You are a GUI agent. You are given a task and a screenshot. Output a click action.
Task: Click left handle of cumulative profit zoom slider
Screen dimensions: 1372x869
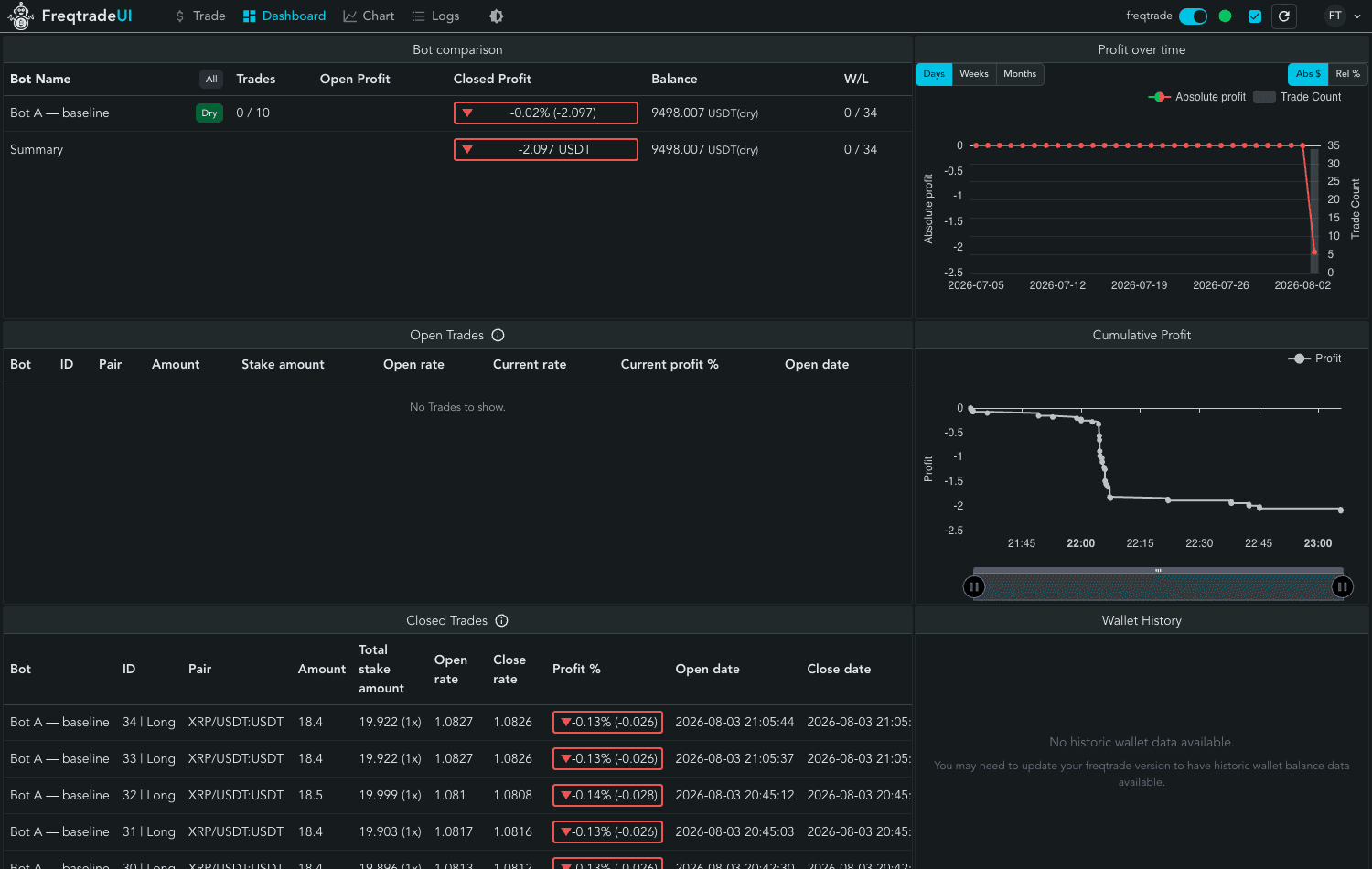point(974,587)
